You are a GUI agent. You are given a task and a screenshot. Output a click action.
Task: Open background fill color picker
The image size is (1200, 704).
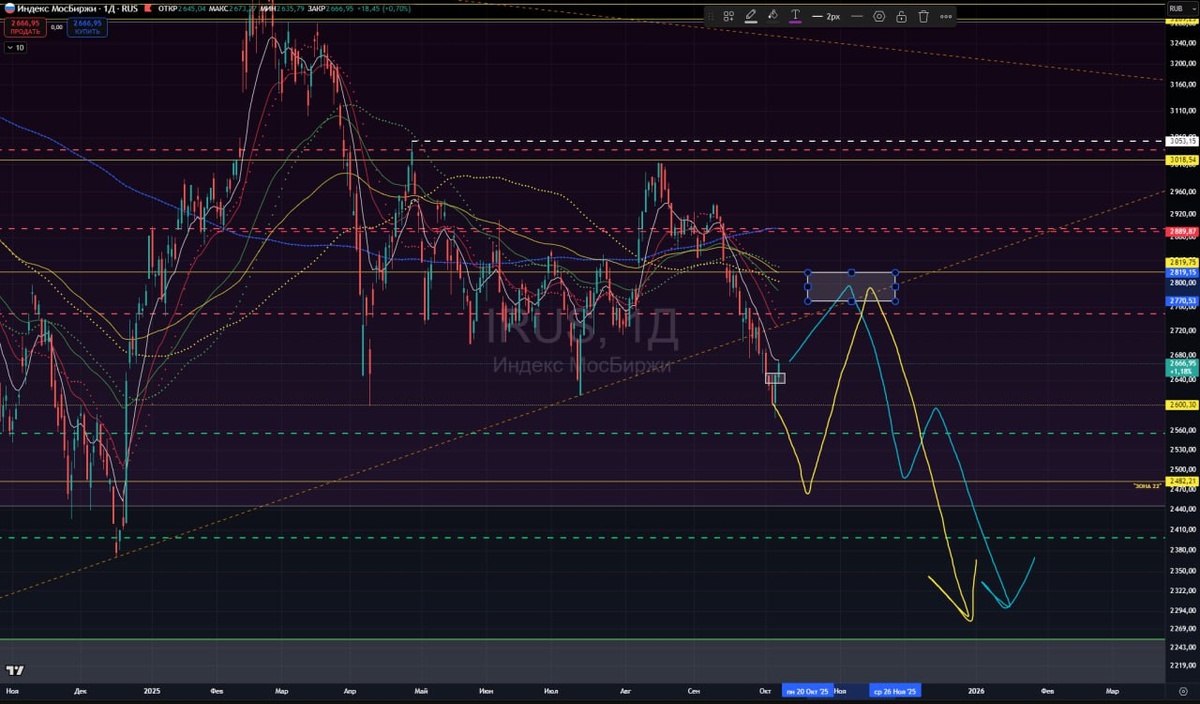tap(773, 16)
